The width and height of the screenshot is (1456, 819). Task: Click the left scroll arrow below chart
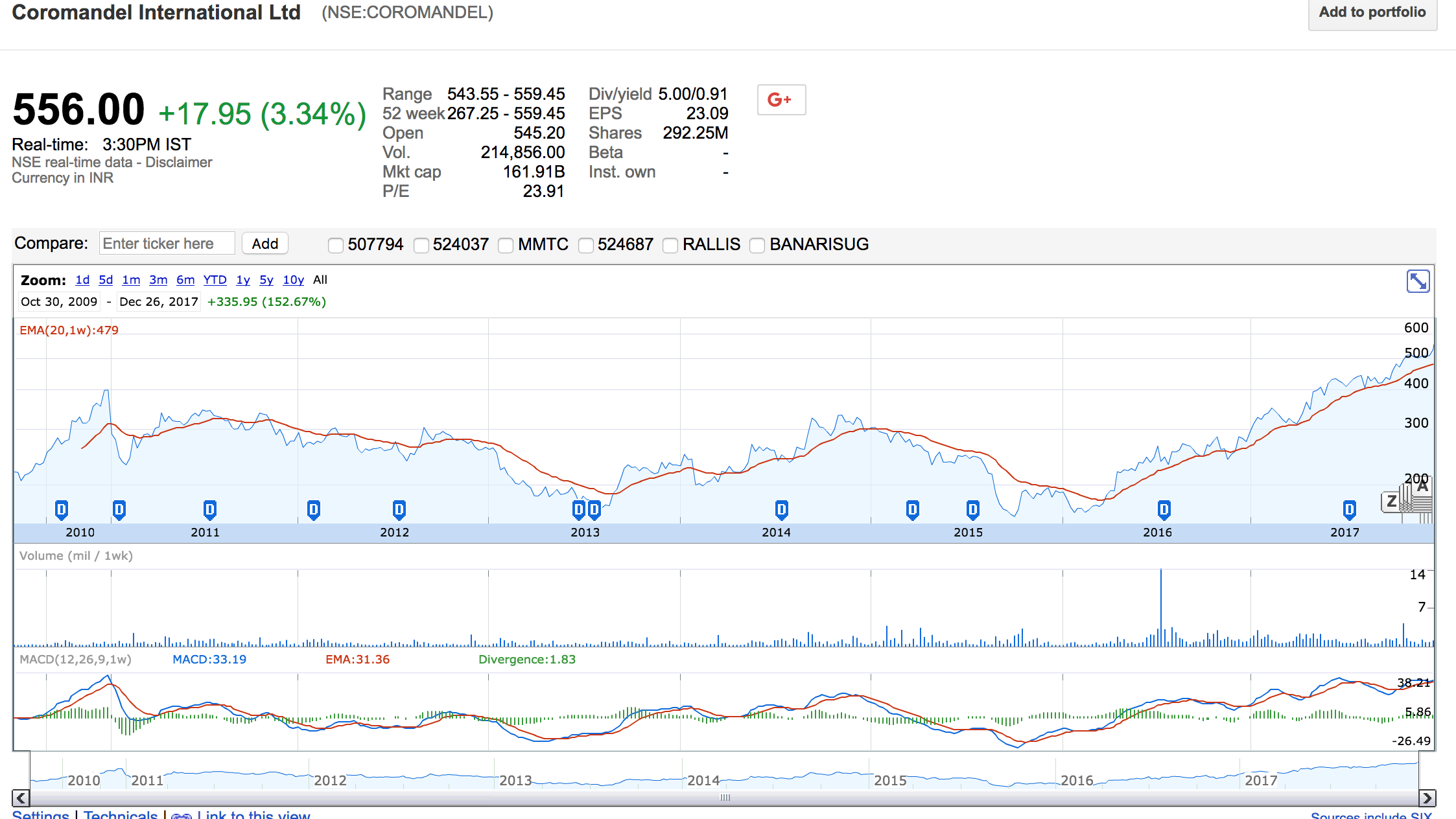[21, 798]
